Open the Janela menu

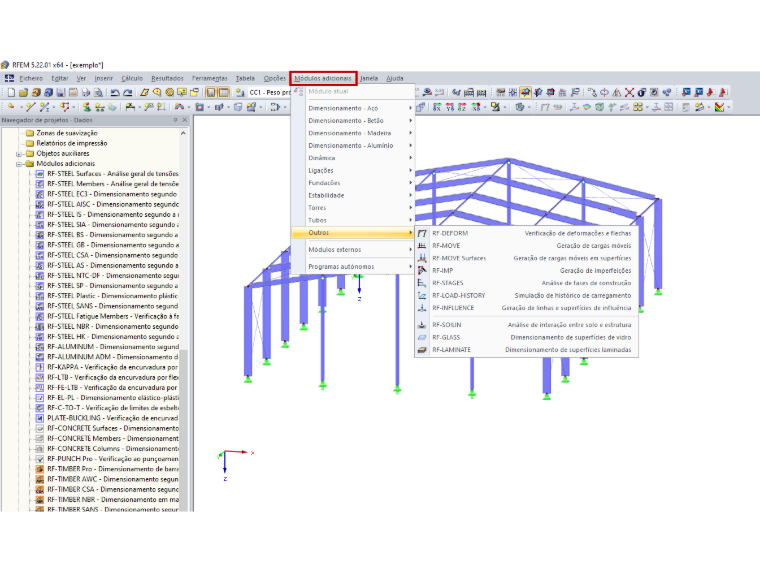[369, 78]
